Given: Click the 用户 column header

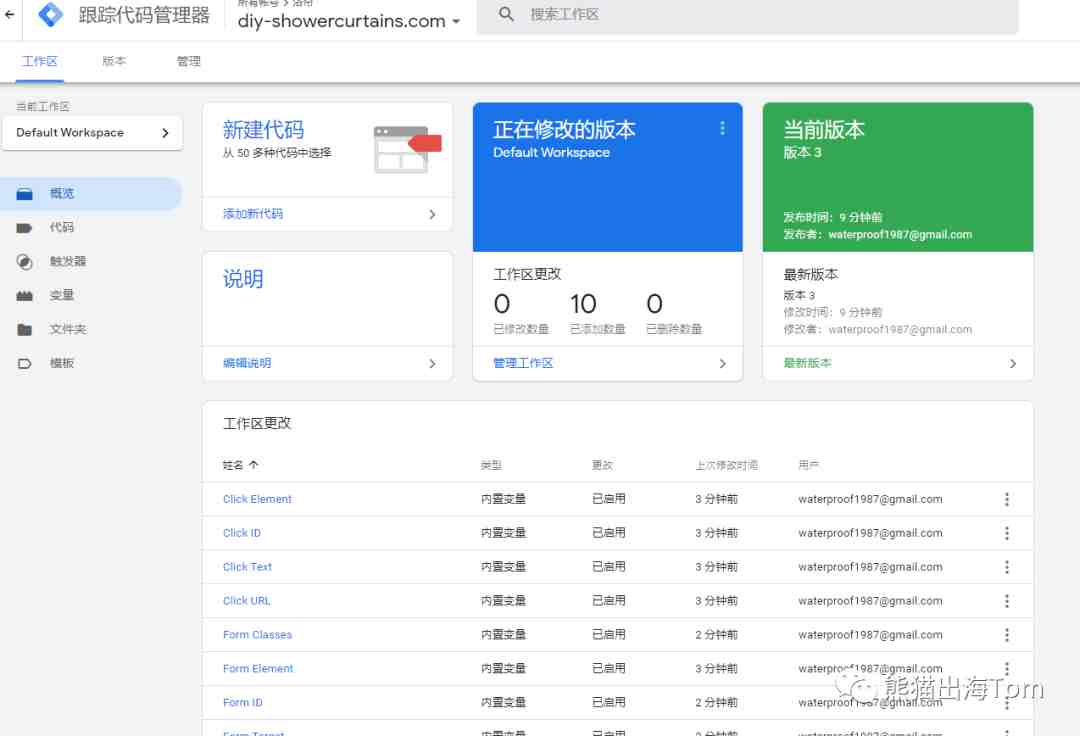Looking at the screenshot, I should [x=809, y=465].
